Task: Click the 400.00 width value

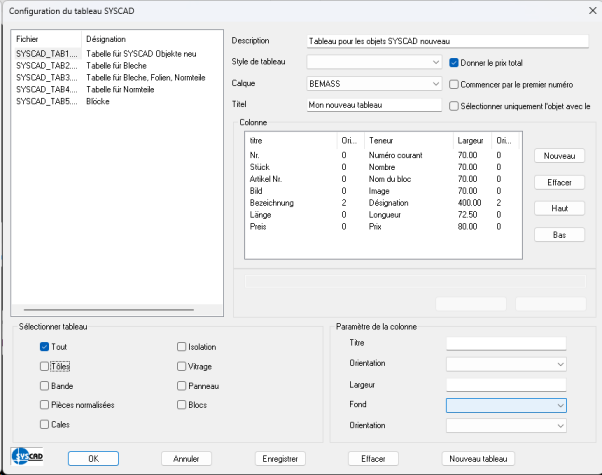Action: pos(469,203)
